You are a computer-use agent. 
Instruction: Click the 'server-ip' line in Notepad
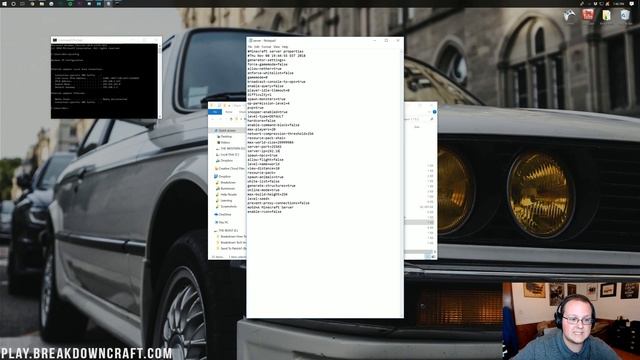tap(264, 151)
